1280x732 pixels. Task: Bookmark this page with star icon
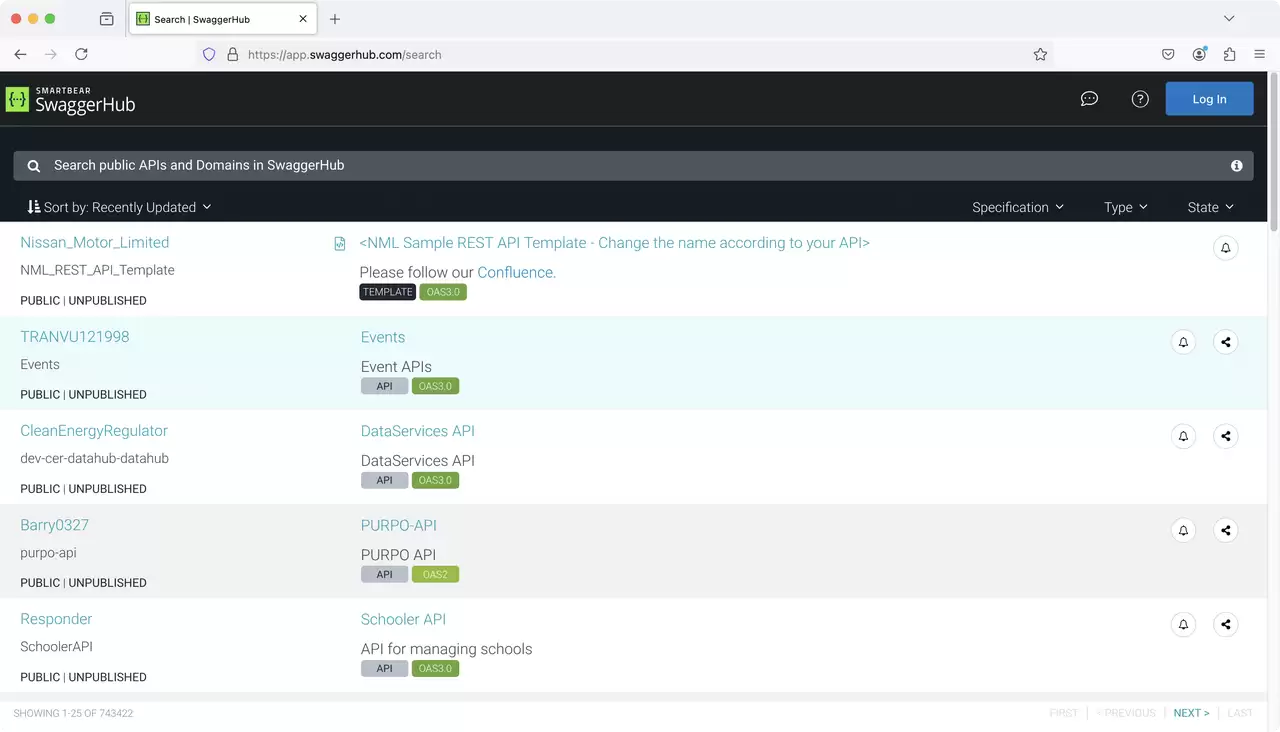point(1040,55)
